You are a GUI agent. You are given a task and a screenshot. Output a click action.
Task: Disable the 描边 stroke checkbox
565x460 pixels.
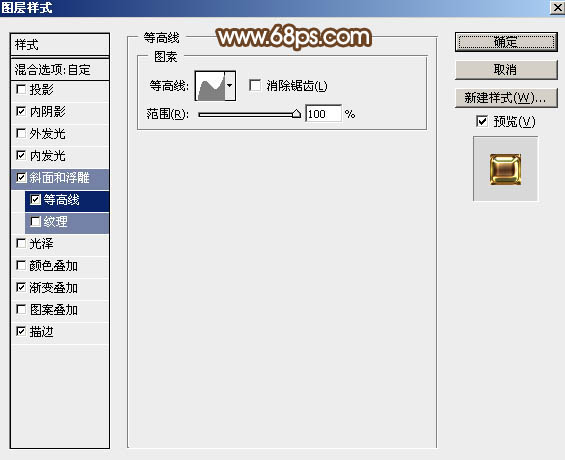click(21, 331)
